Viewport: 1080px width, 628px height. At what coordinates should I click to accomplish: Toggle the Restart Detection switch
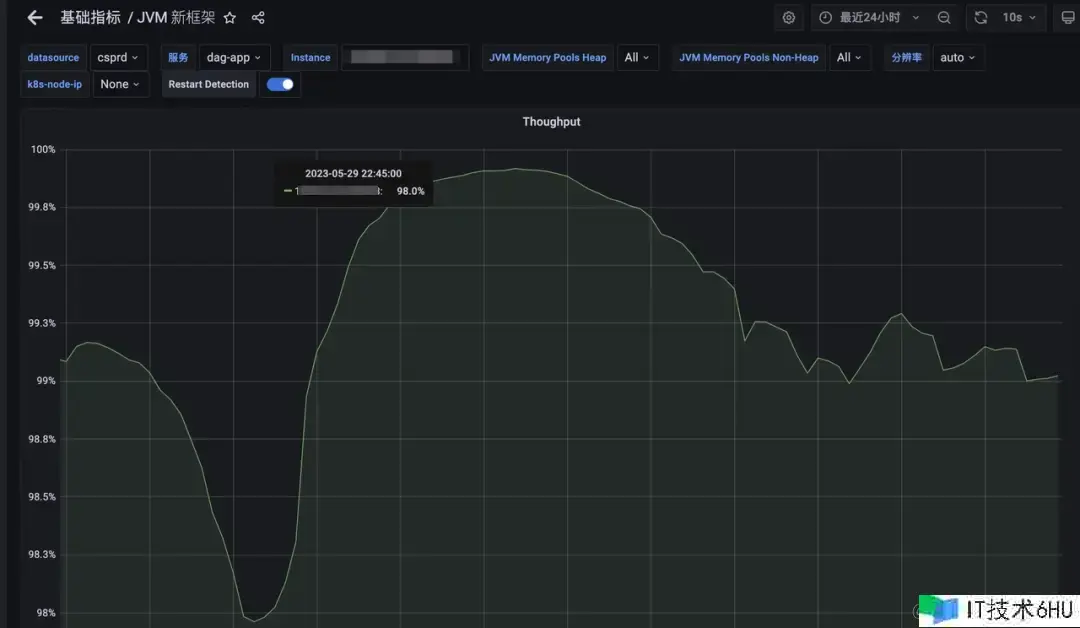click(281, 85)
